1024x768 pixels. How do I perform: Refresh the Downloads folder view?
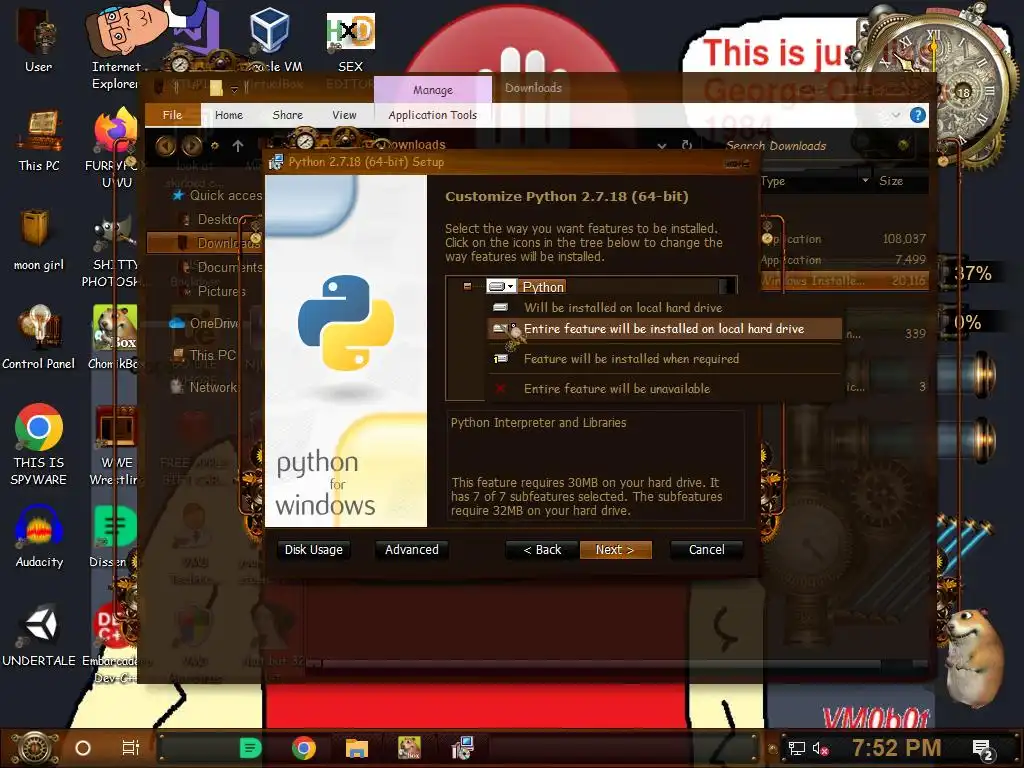pos(686,145)
